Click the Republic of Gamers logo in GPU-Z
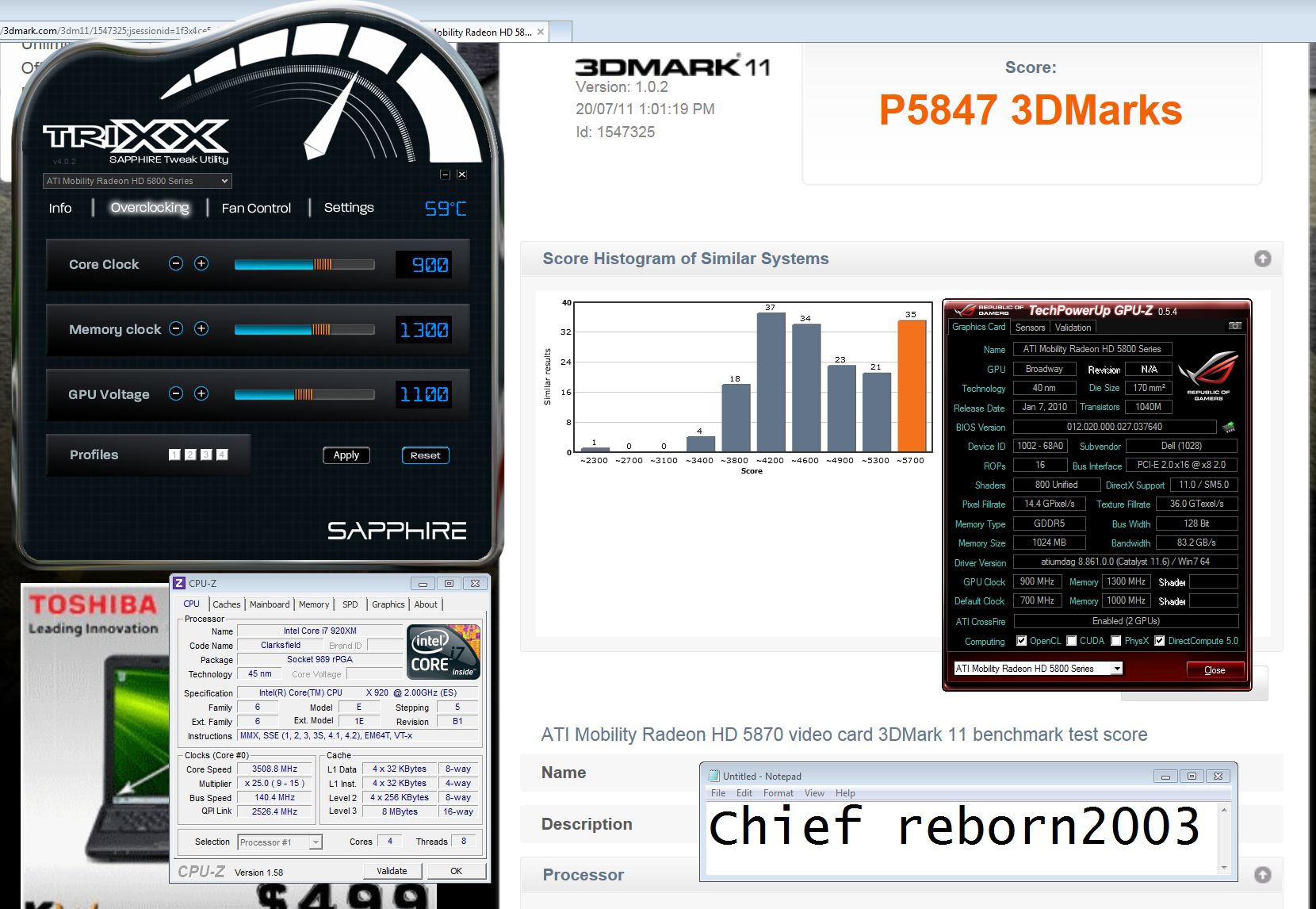This screenshot has width=1316, height=909. [x=1208, y=377]
